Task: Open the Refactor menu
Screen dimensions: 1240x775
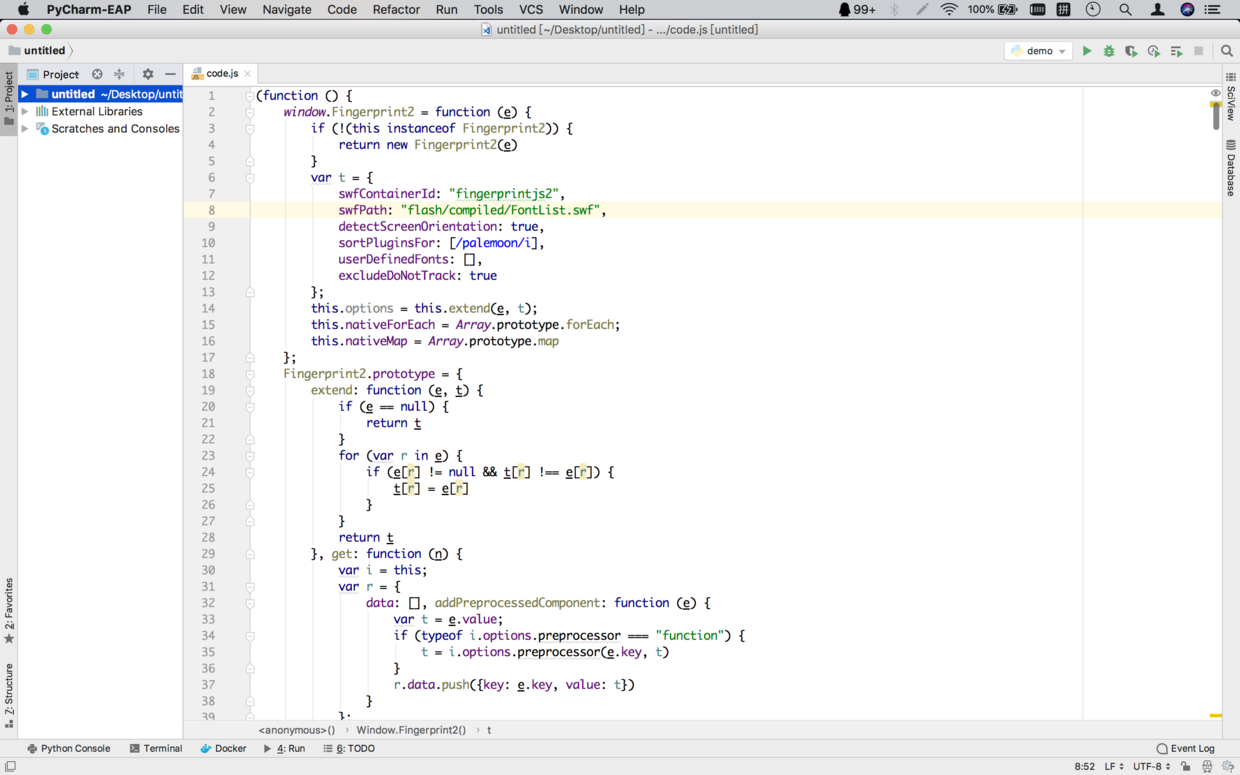Action: tap(396, 9)
